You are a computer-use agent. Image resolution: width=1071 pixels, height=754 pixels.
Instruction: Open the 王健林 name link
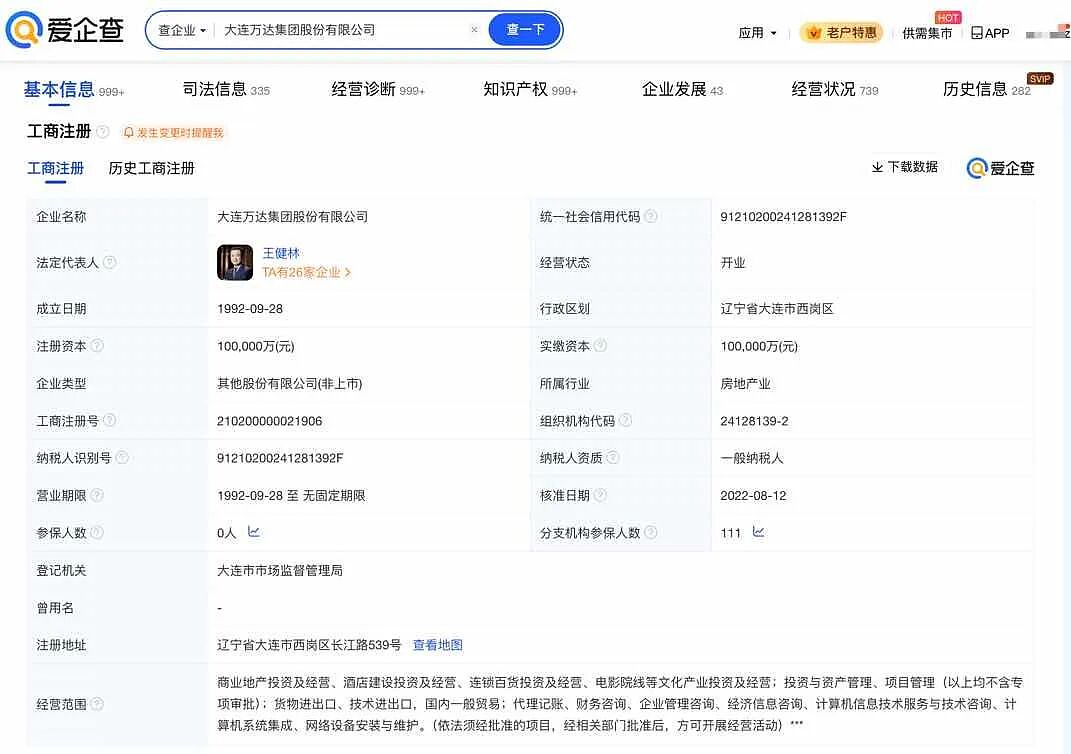pos(281,253)
